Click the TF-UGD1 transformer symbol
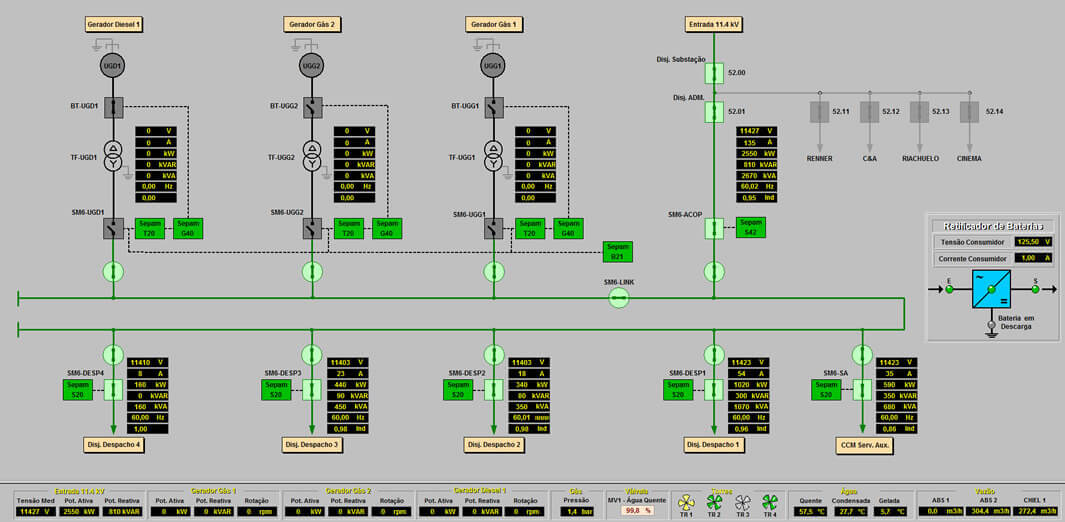 click(x=113, y=156)
